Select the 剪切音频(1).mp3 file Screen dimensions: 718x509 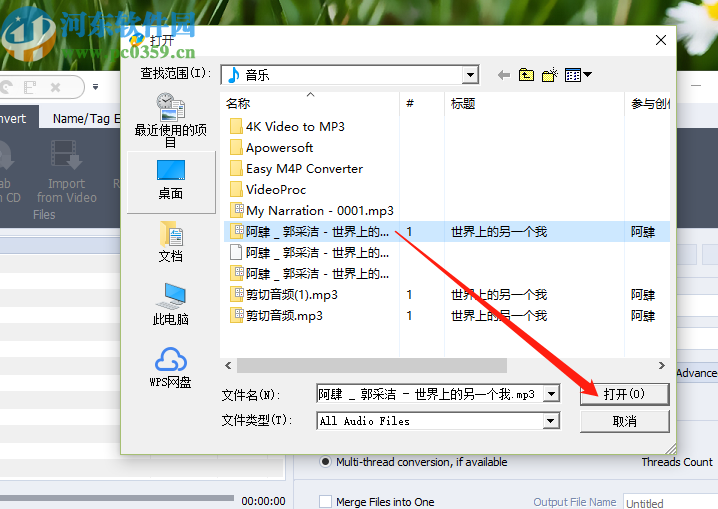coord(284,295)
